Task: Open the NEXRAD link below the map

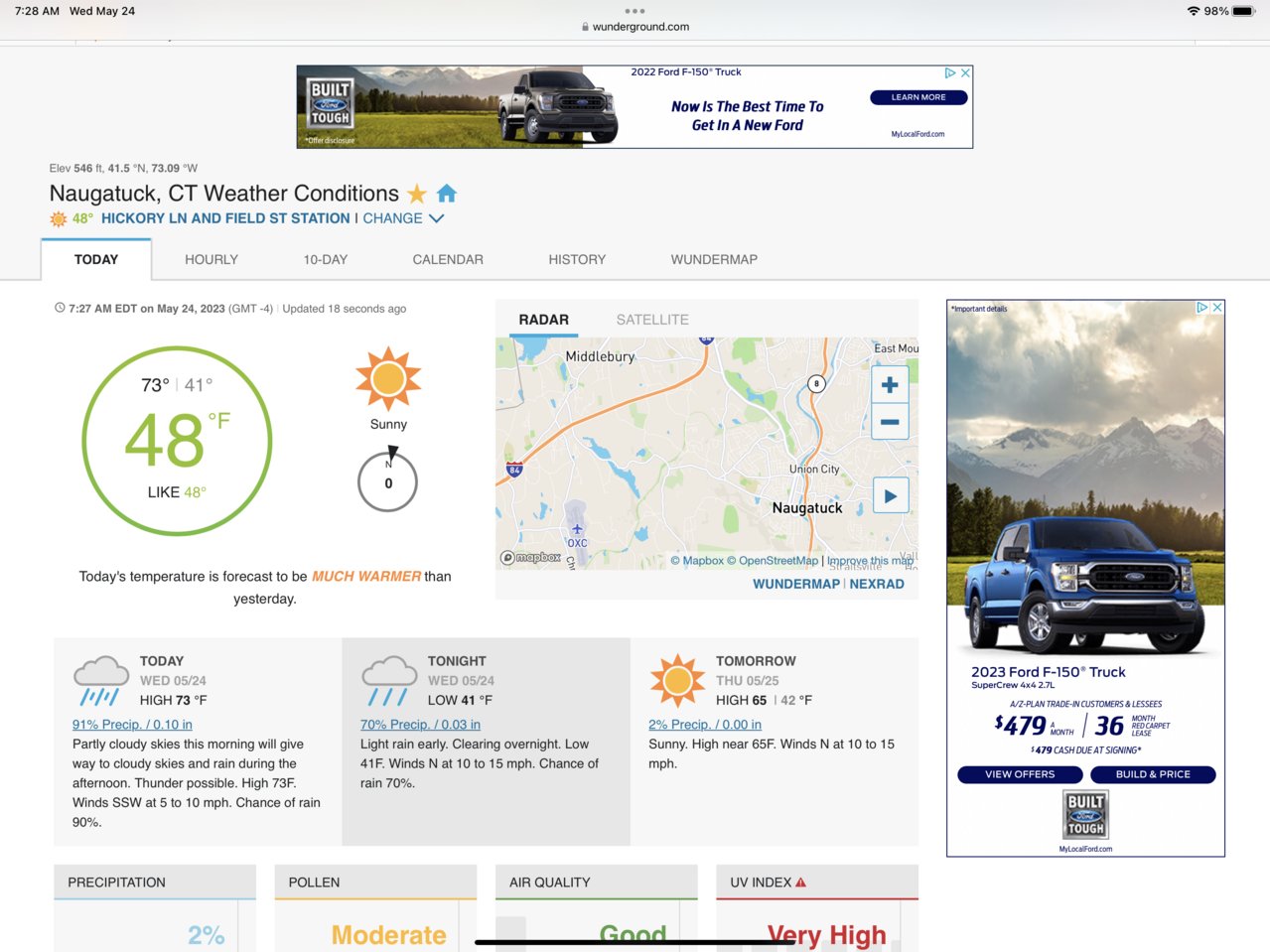Action: pyautogui.click(x=877, y=584)
